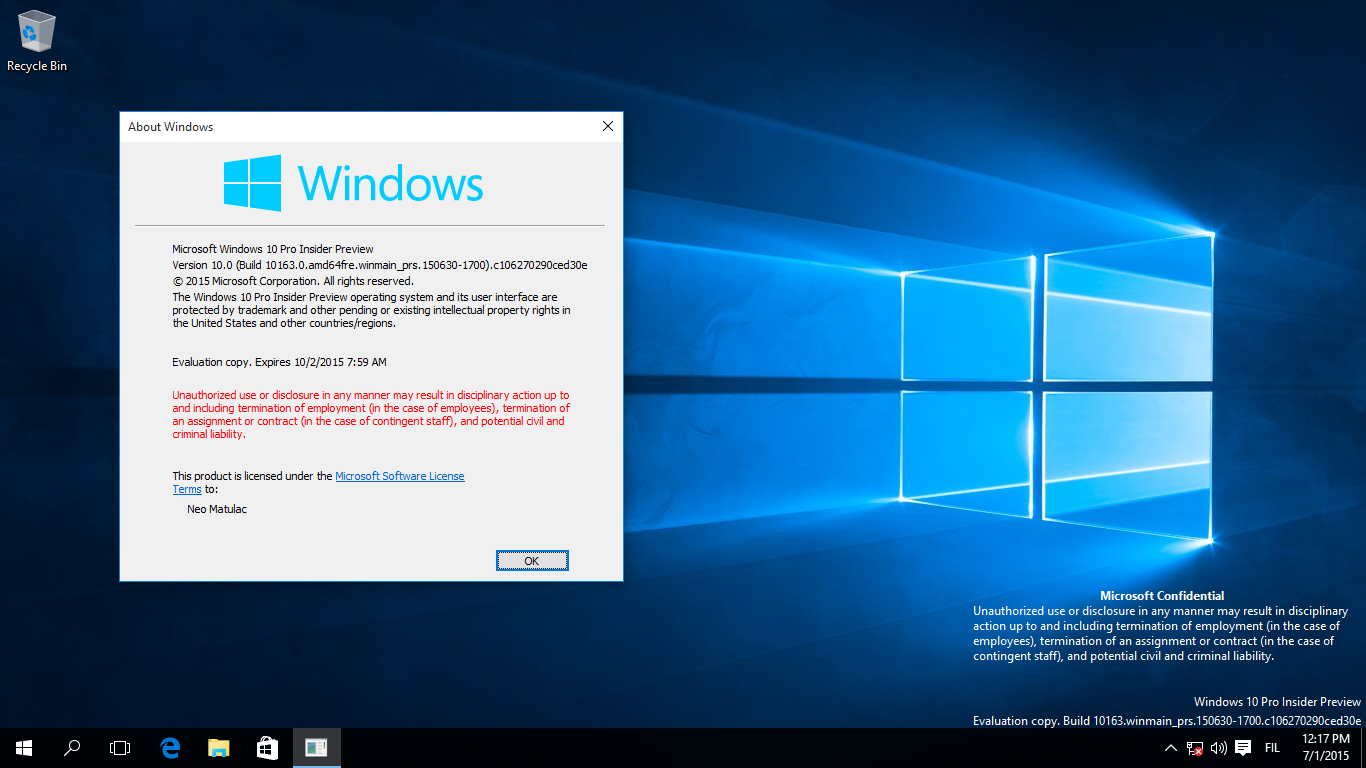
Task: Select the About Windows title bar
Action: [300, 127]
